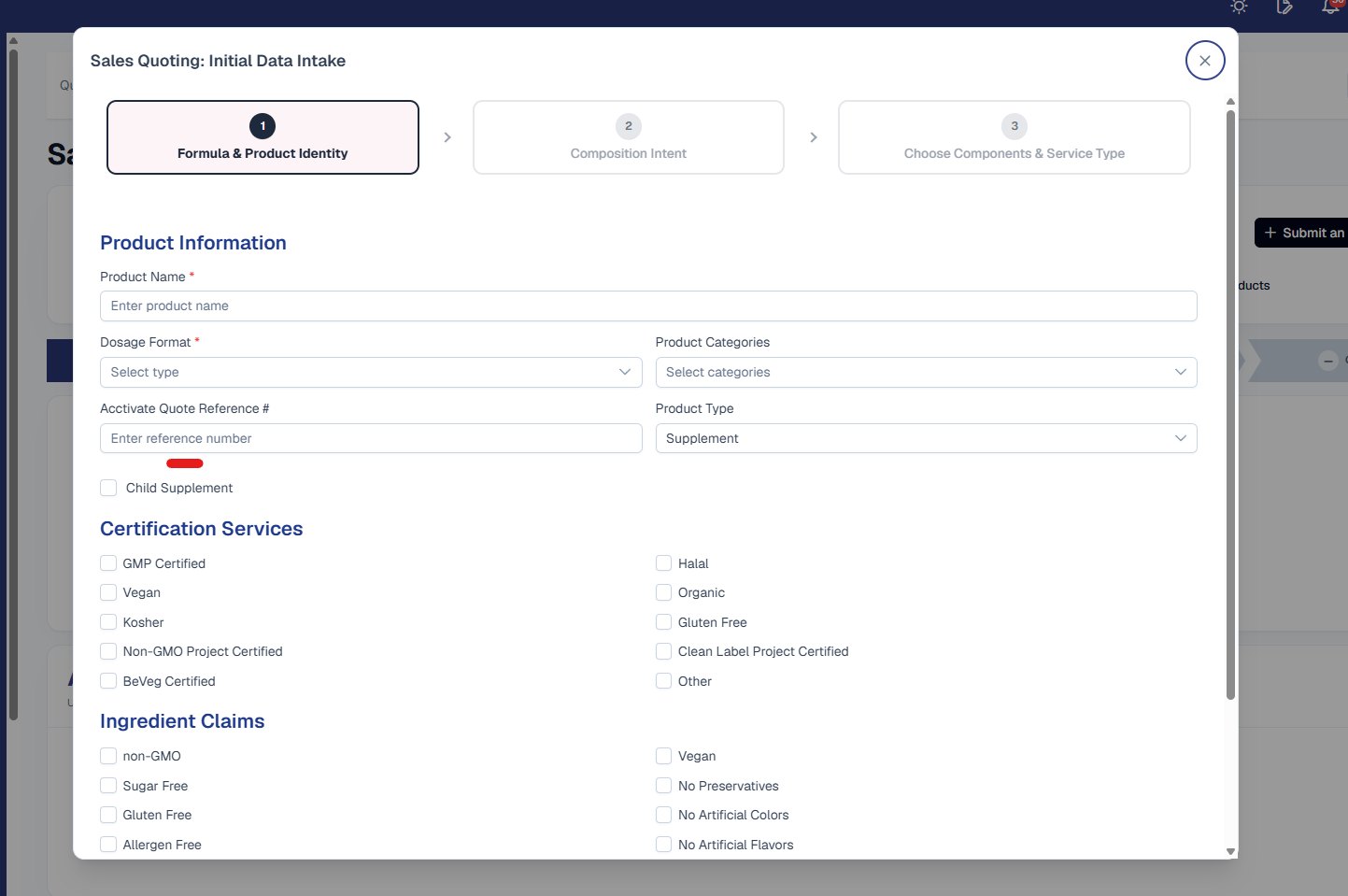Image resolution: width=1348 pixels, height=896 pixels.
Task: Close the Sales Quoting dialog
Action: 1205,61
